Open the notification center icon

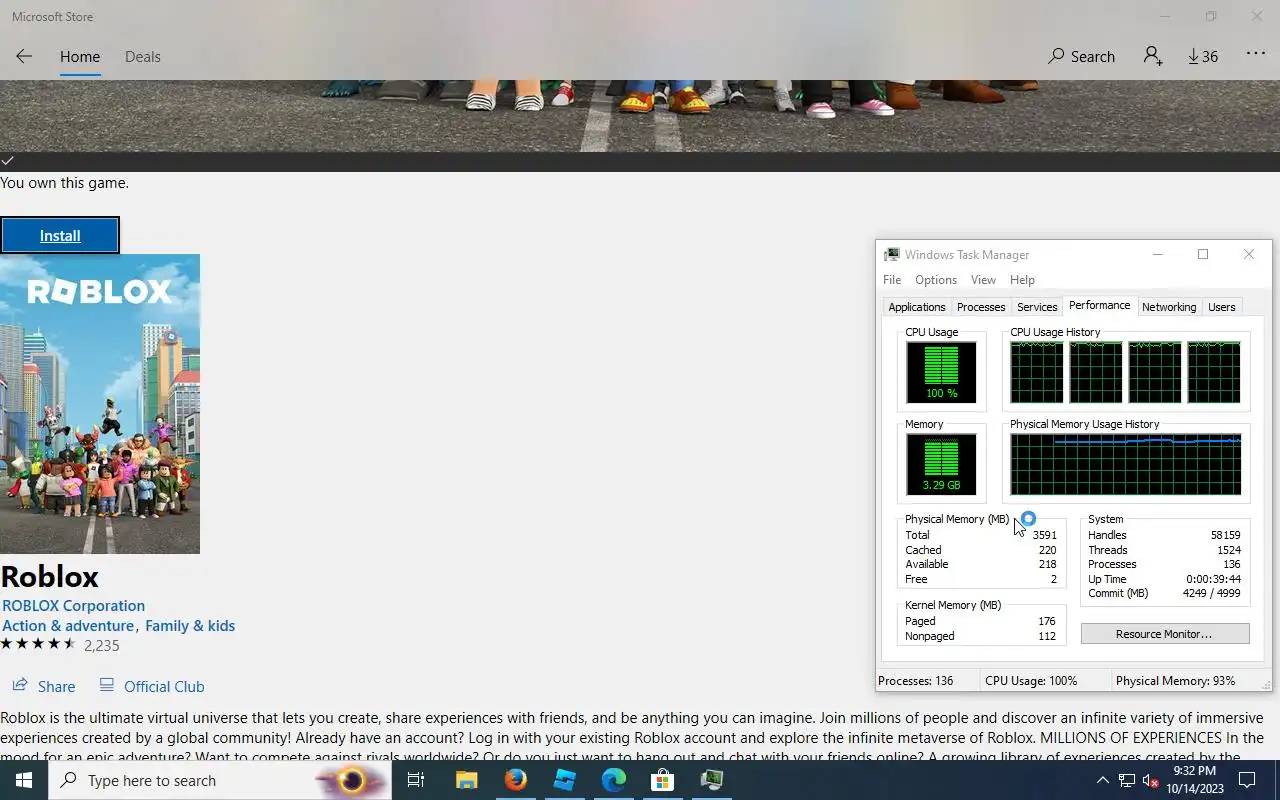point(1247,780)
